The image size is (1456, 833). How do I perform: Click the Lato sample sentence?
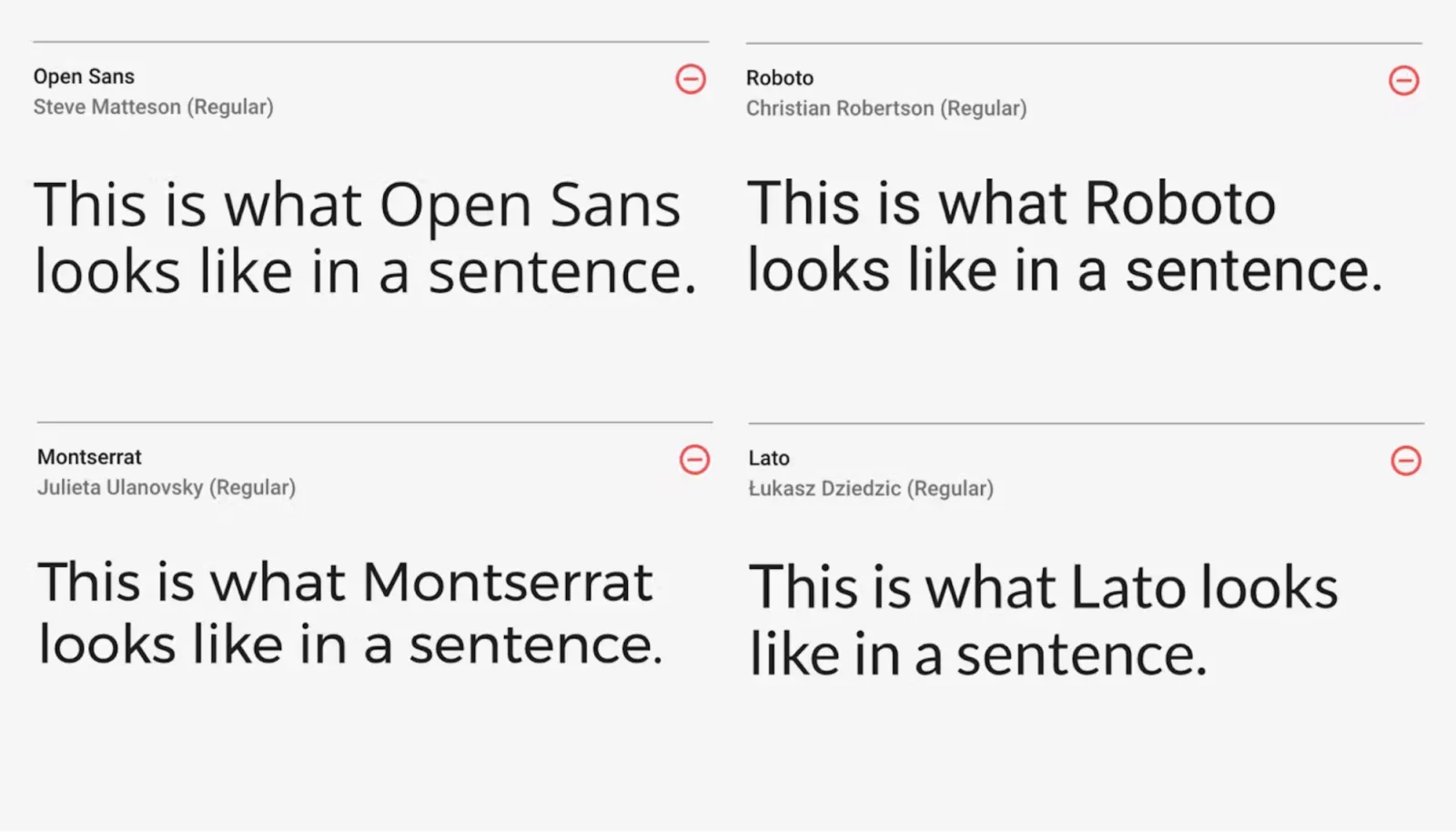coord(1042,621)
